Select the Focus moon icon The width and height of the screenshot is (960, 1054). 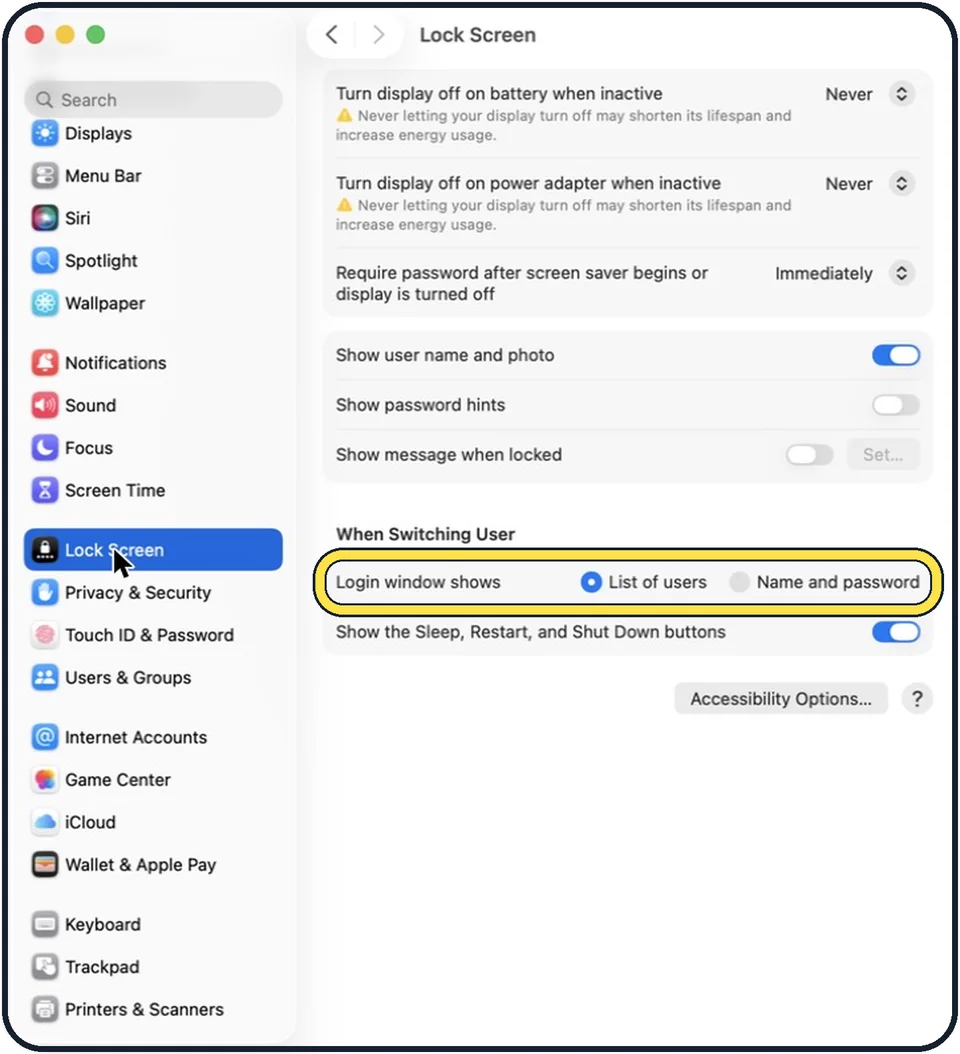[x=45, y=448]
